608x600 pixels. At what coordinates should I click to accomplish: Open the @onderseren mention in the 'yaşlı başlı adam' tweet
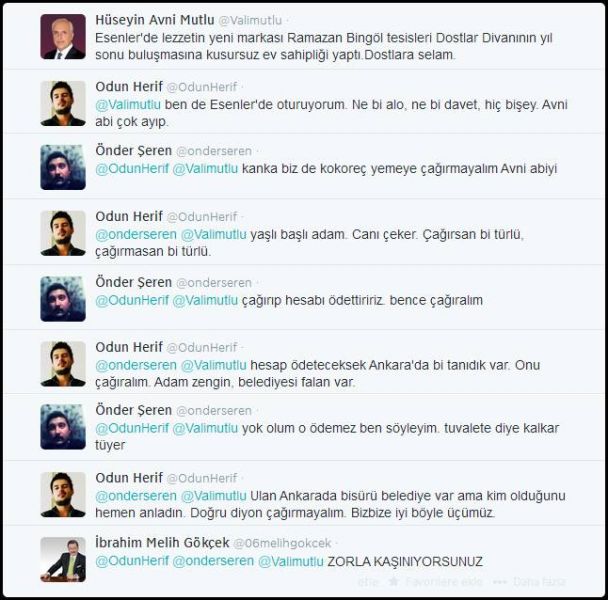136,234
